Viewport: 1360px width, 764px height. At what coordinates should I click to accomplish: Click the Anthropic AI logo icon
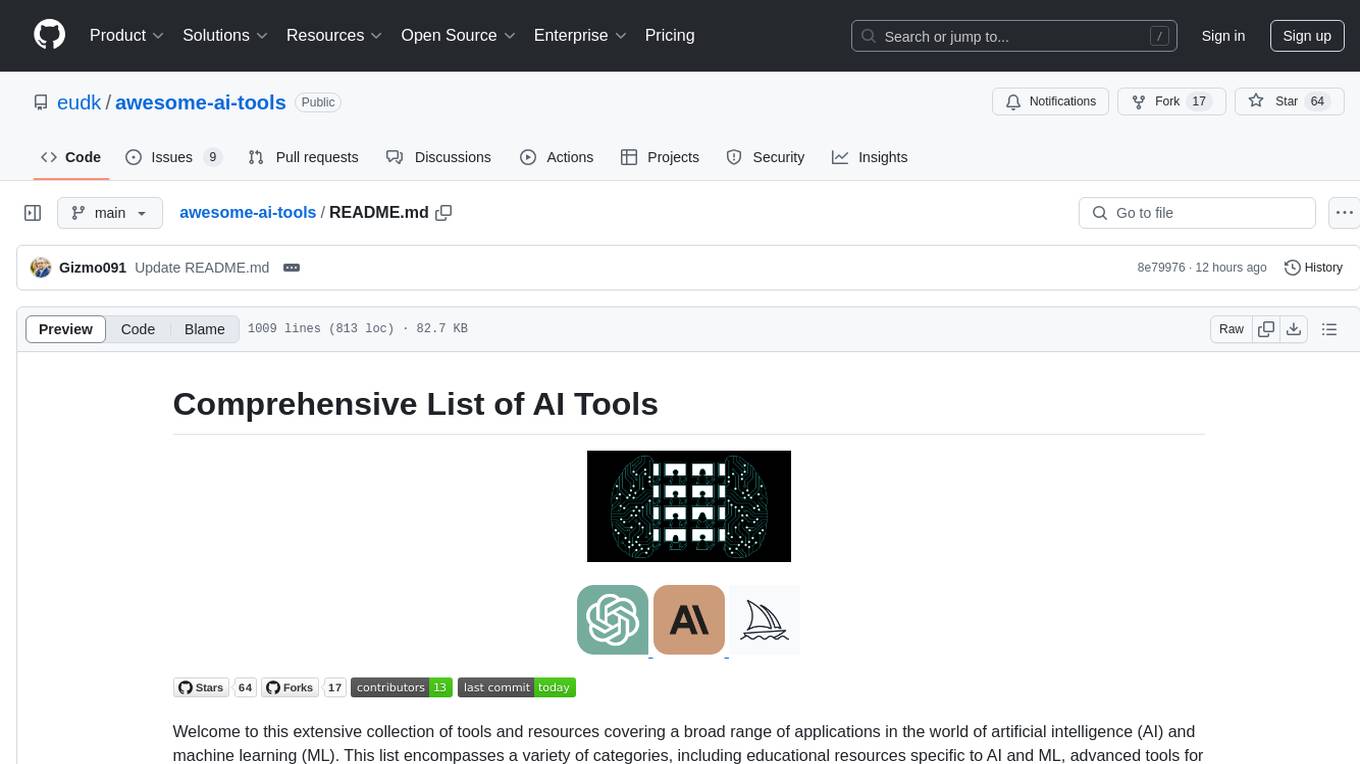pyautogui.click(x=689, y=620)
